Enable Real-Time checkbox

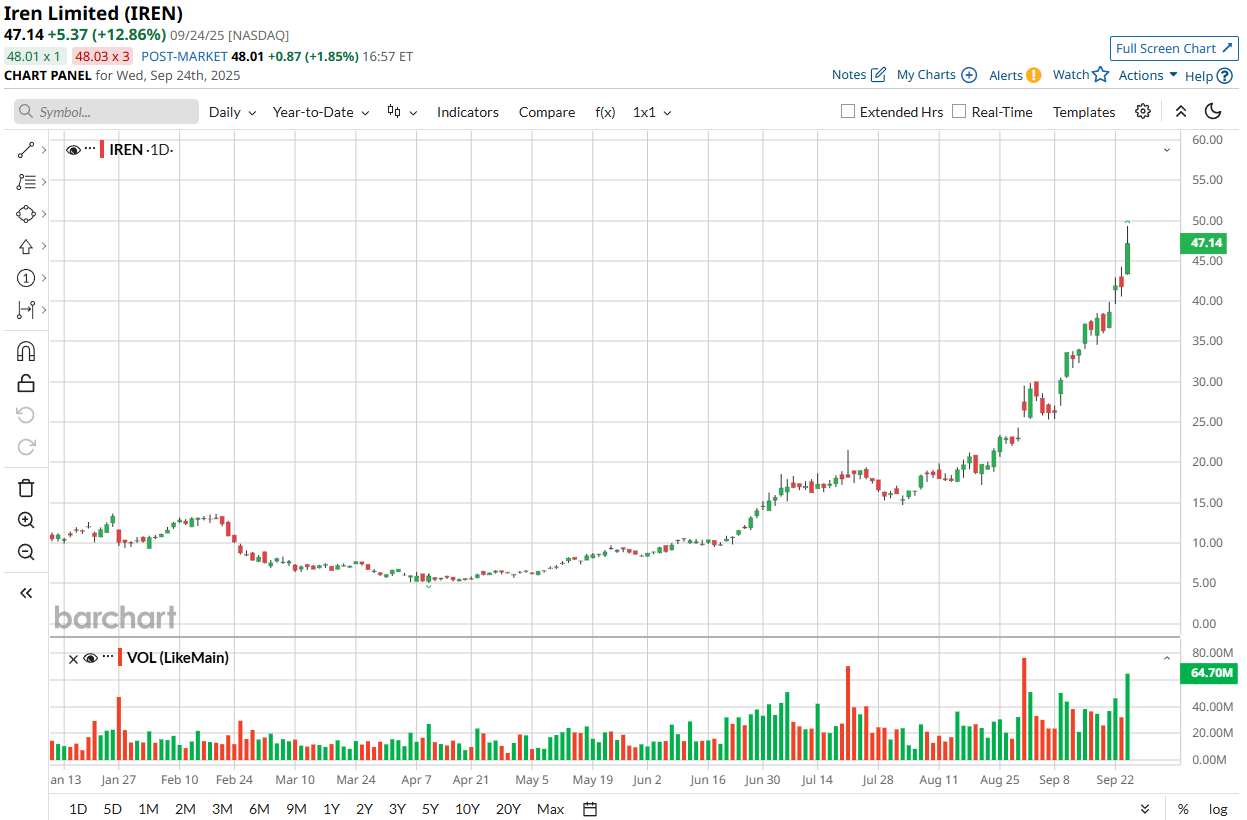(x=959, y=112)
